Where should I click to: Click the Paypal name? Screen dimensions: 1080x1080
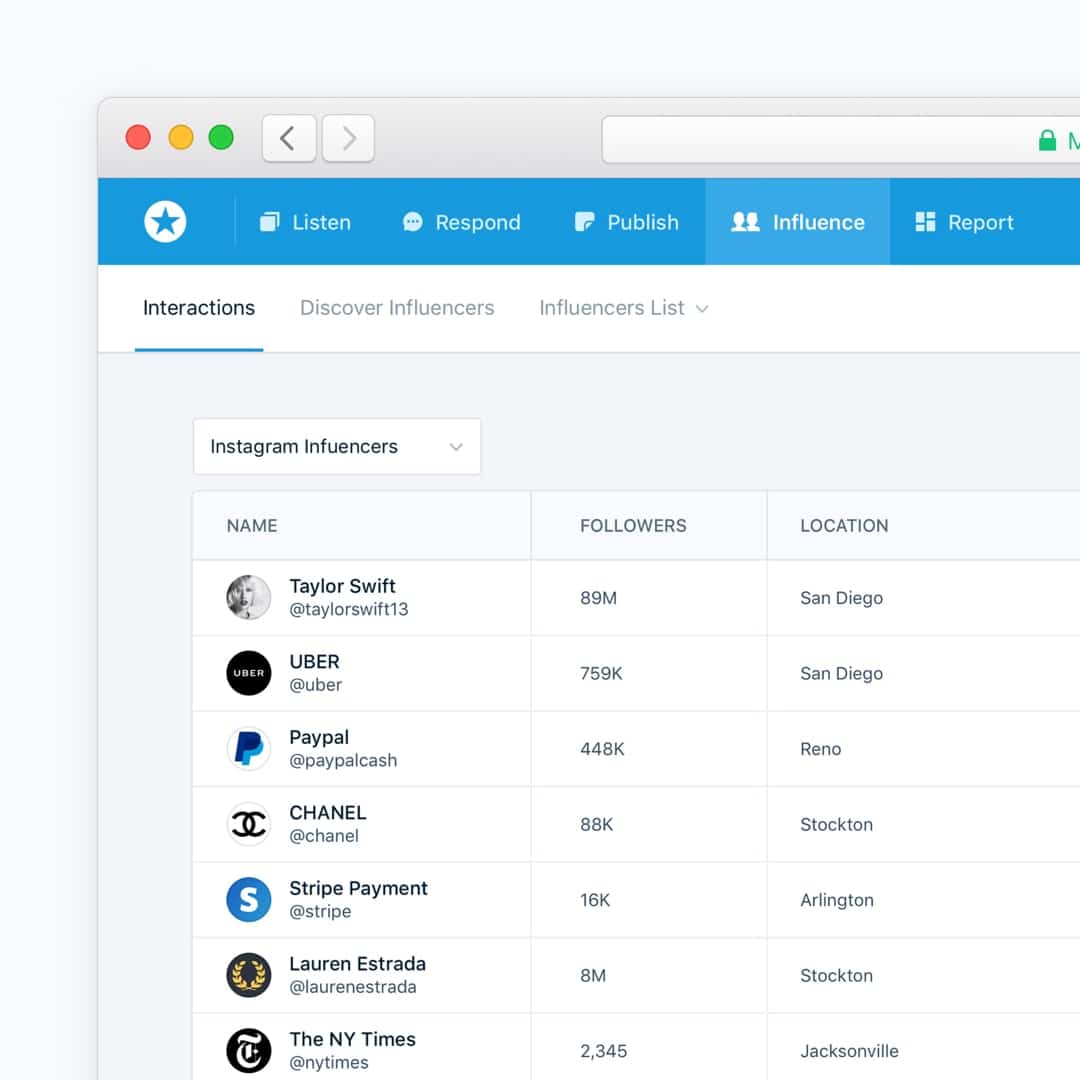(319, 738)
